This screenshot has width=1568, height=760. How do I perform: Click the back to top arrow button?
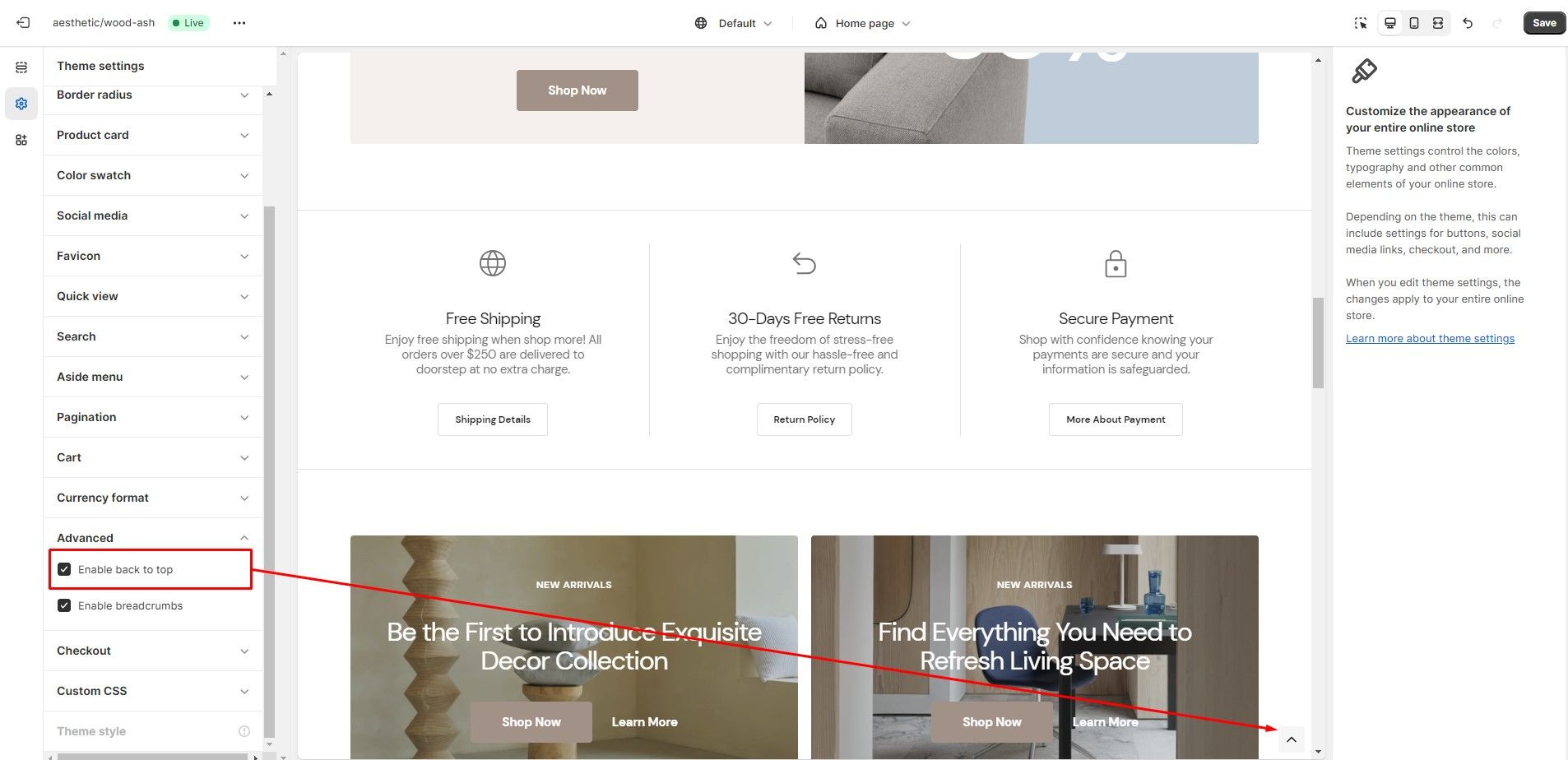pyautogui.click(x=1292, y=739)
